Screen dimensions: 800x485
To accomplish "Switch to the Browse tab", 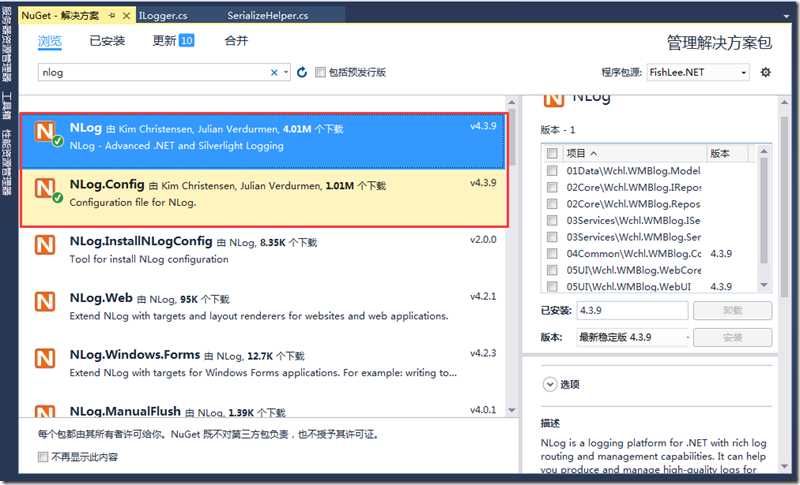I will pyautogui.click(x=49, y=41).
